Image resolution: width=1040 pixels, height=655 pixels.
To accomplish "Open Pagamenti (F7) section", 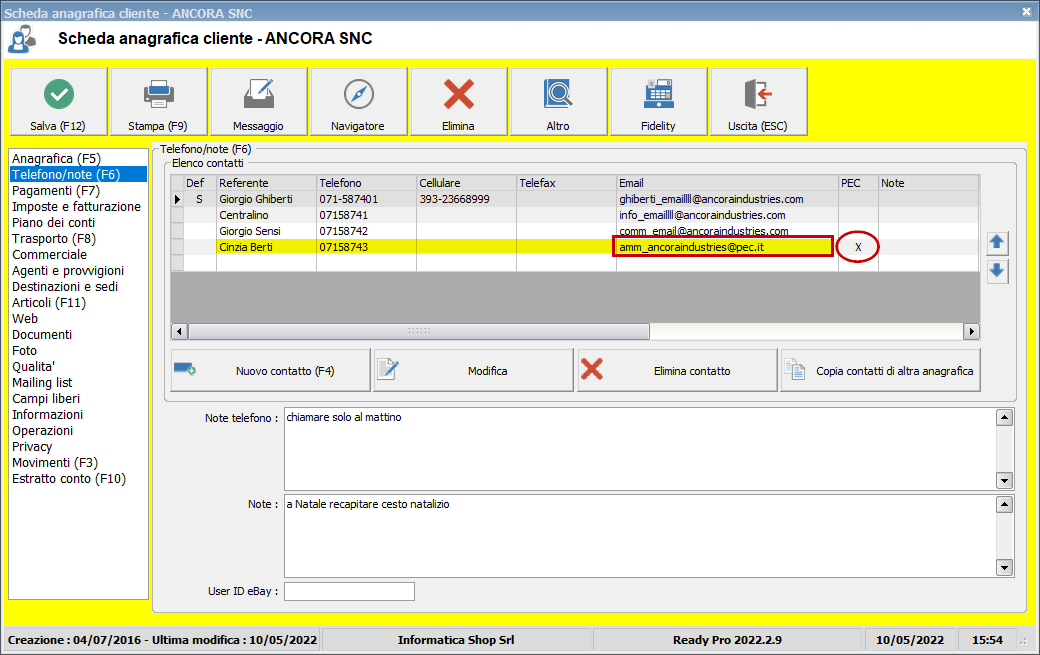I will (56, 191).
